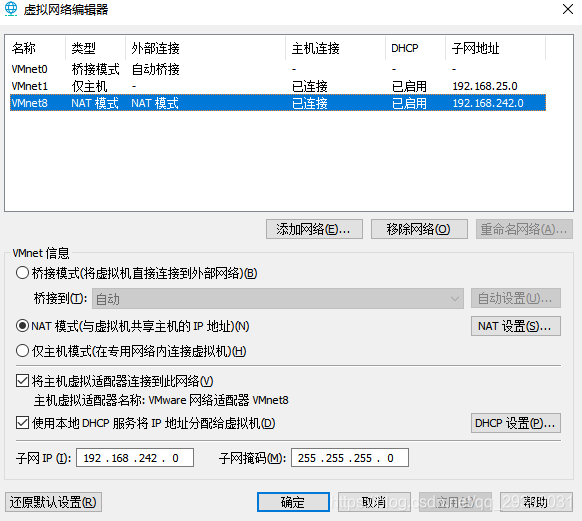This screenshot has width=582, height=521.
Task: Select the 仅主机模式 radio button
Action: [22, 351]
